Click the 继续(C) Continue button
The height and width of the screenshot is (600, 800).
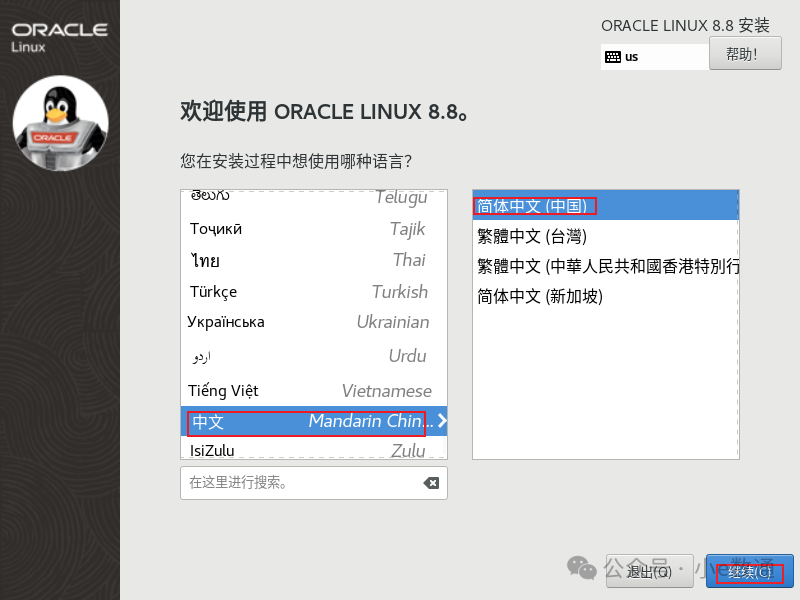[748, 571]
